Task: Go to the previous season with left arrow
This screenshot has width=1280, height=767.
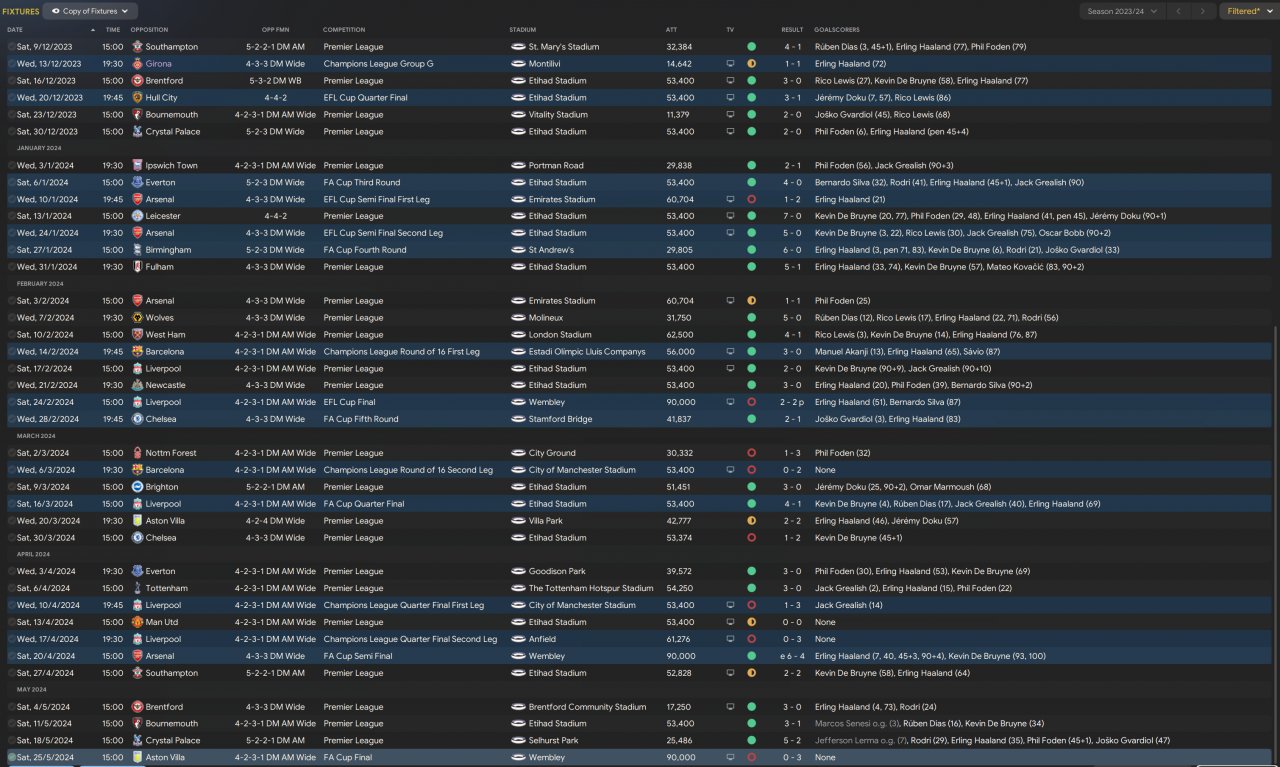Action: point(1179,11)
